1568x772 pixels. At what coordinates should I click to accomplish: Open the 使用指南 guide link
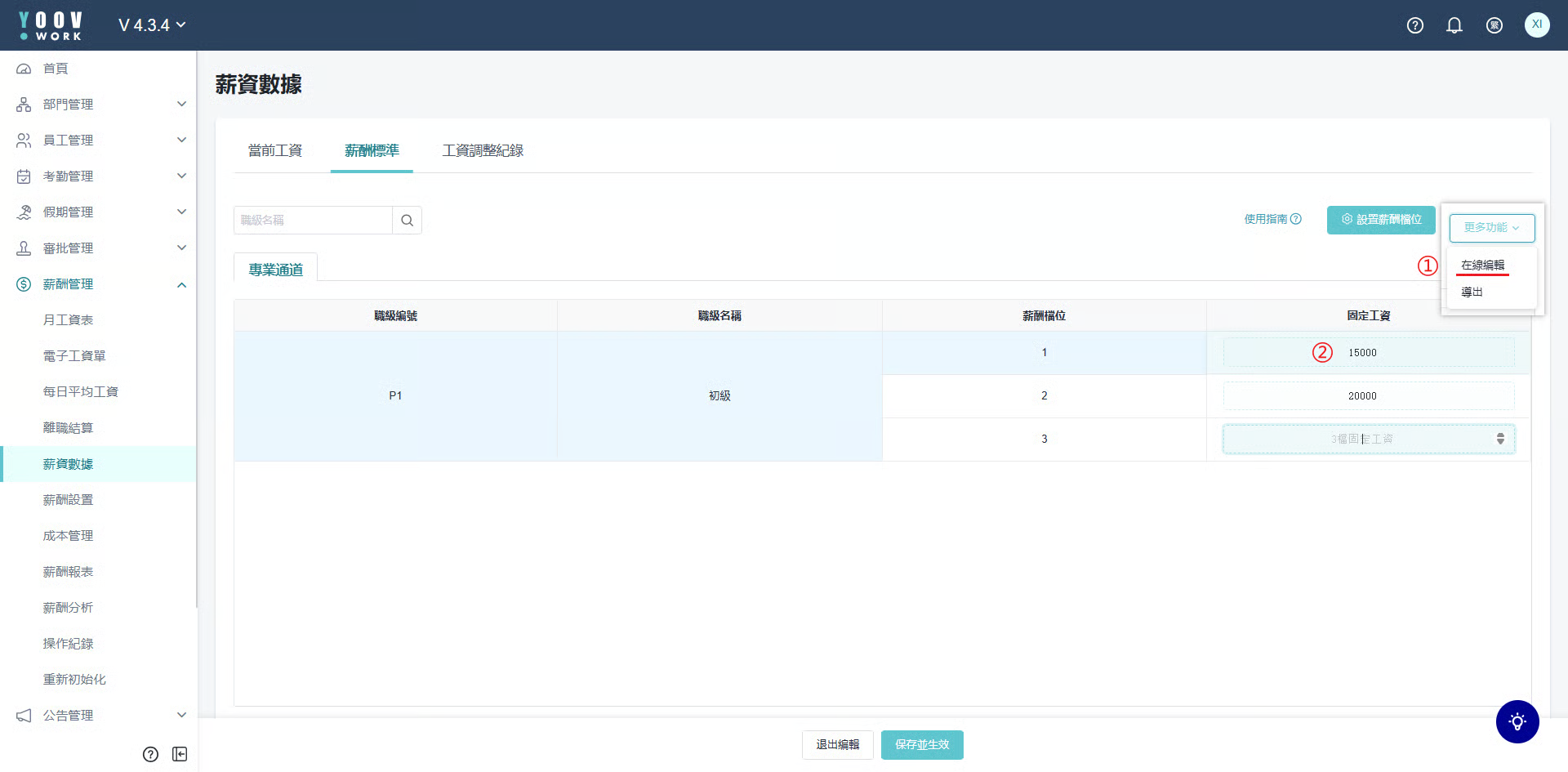click(1272, 219)
